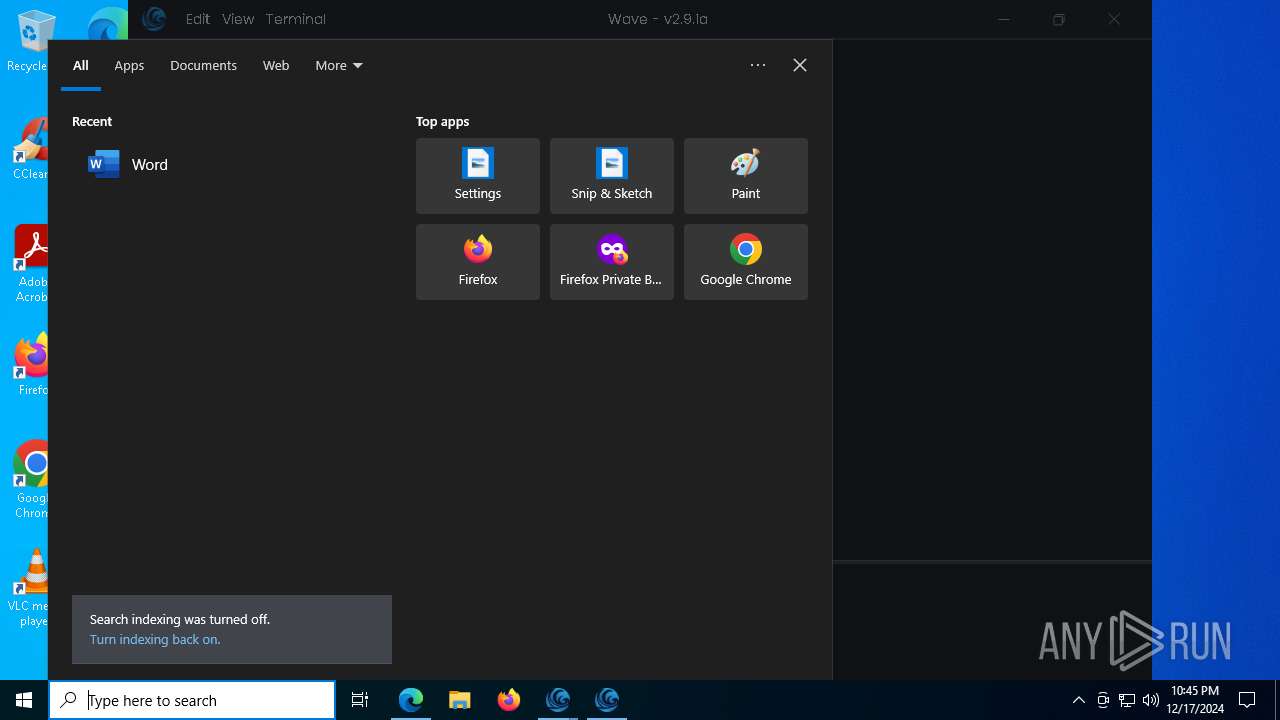The width and height of the screenshot is (1280, 720).
Task: Expand the More dropdown filter
Action: click(339, 65)
